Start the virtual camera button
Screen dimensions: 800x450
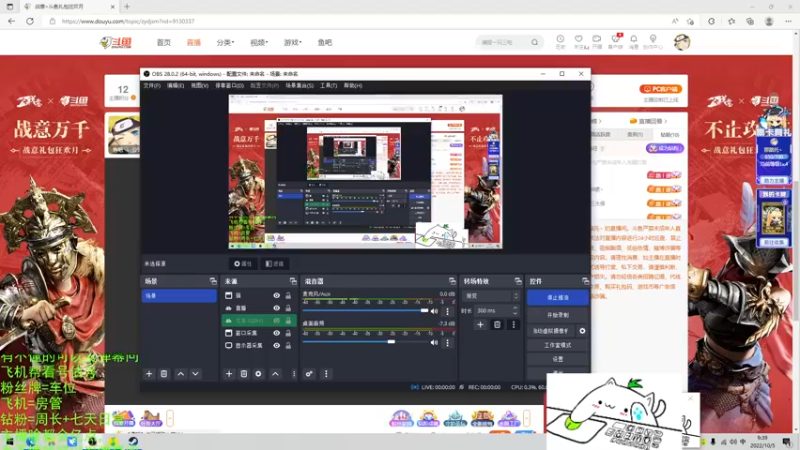tap(551, 331)
